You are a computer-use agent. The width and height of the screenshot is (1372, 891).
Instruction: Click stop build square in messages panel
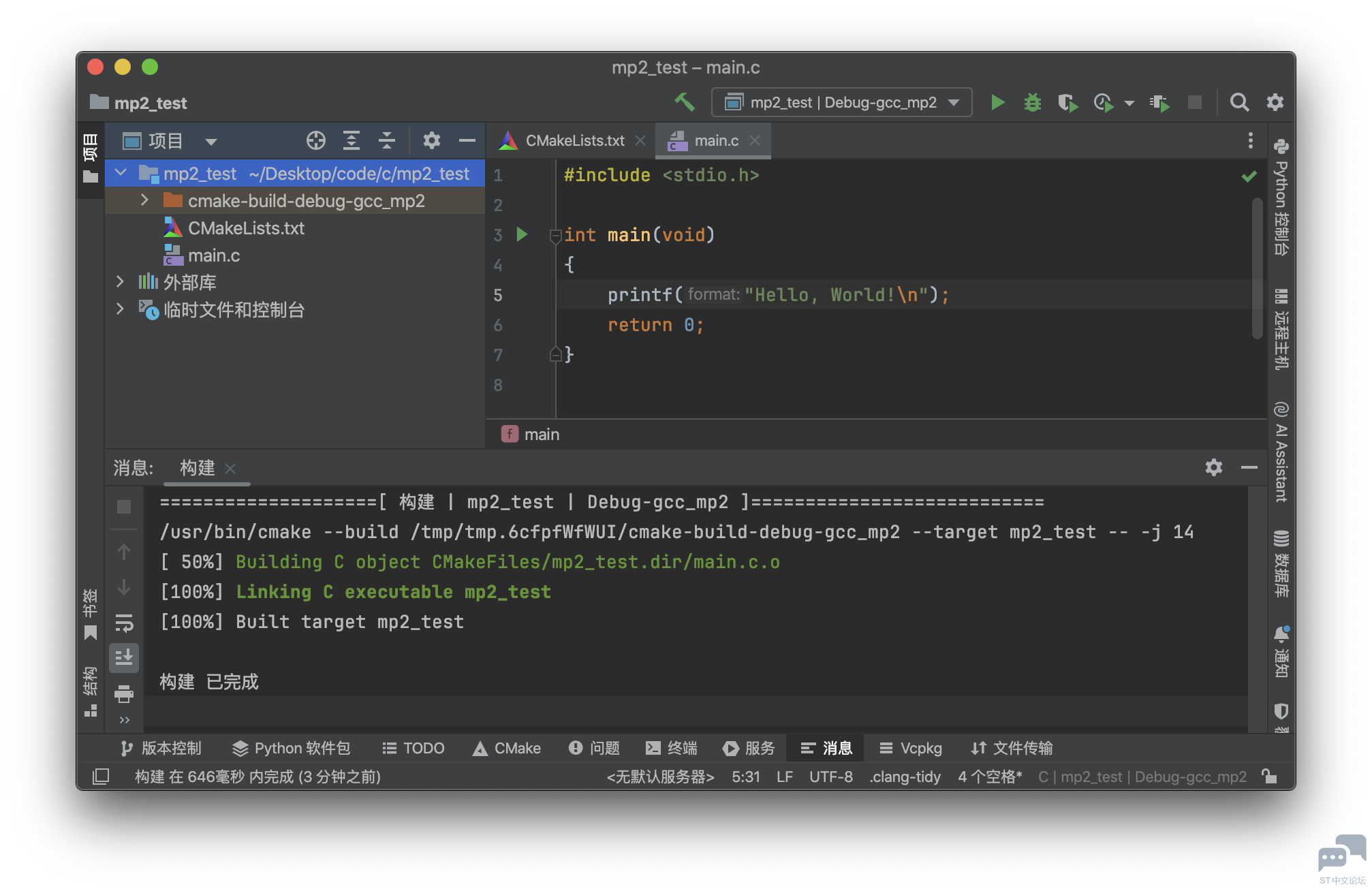(124, 507)
